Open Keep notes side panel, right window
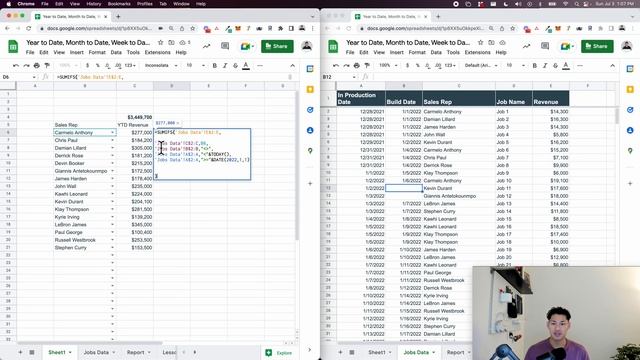The width and height of the screenshot is (640, 360). pyautogui.click(x=630, y=89)
